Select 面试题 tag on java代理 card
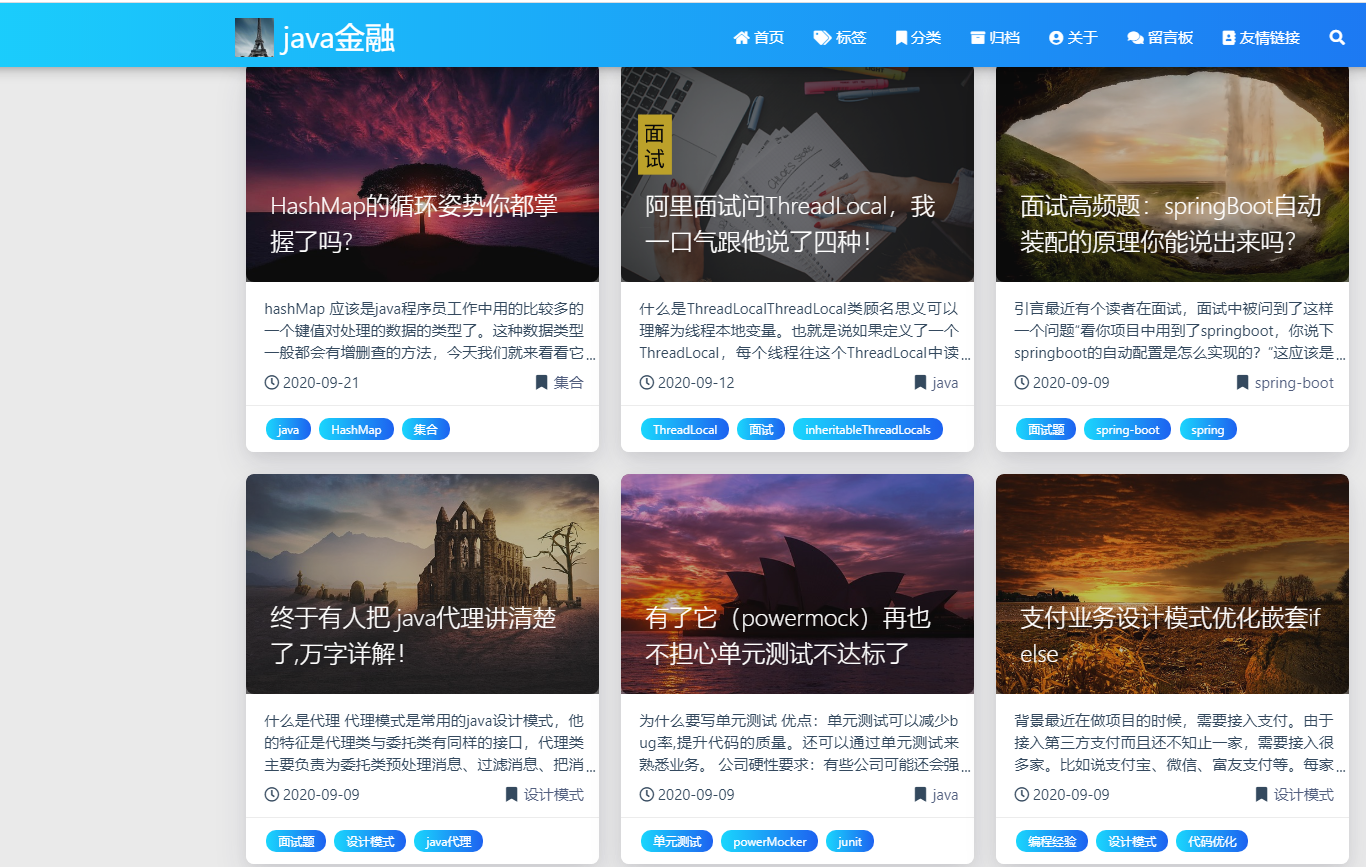This screenshot has height=867, width=1366. pyautogui.click(x=296, y=841)
